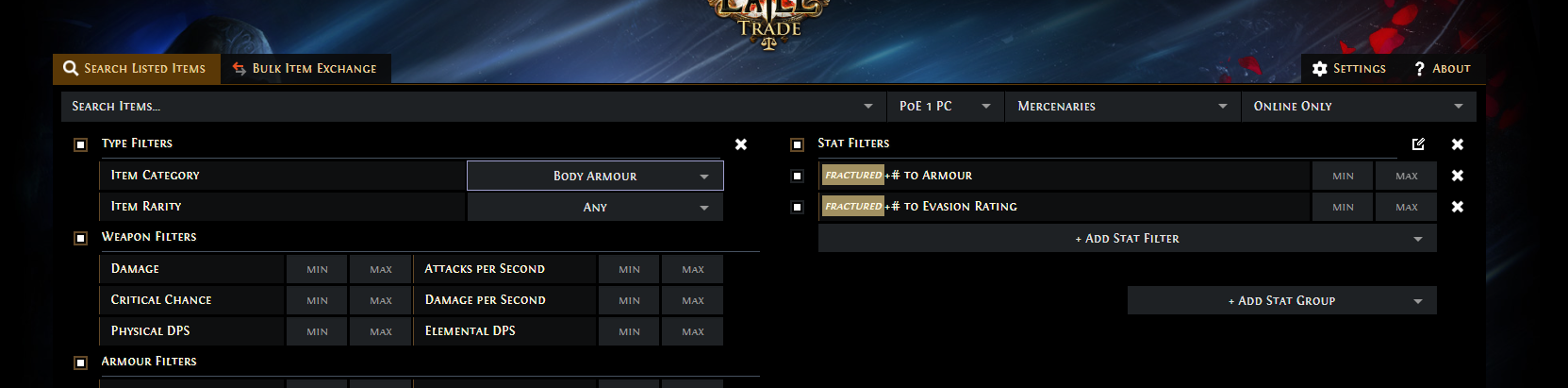Screen dimensions: 1568x388
Task: Expand the Mercenaries league dropdown
Action: click(x=1123, y=107)
